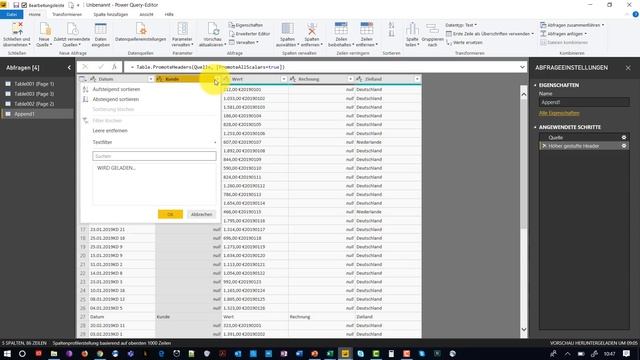Click the save icon in title bar
Viewport: 640px width, 360px height.
pyautogui.click(x=16, y=5)
